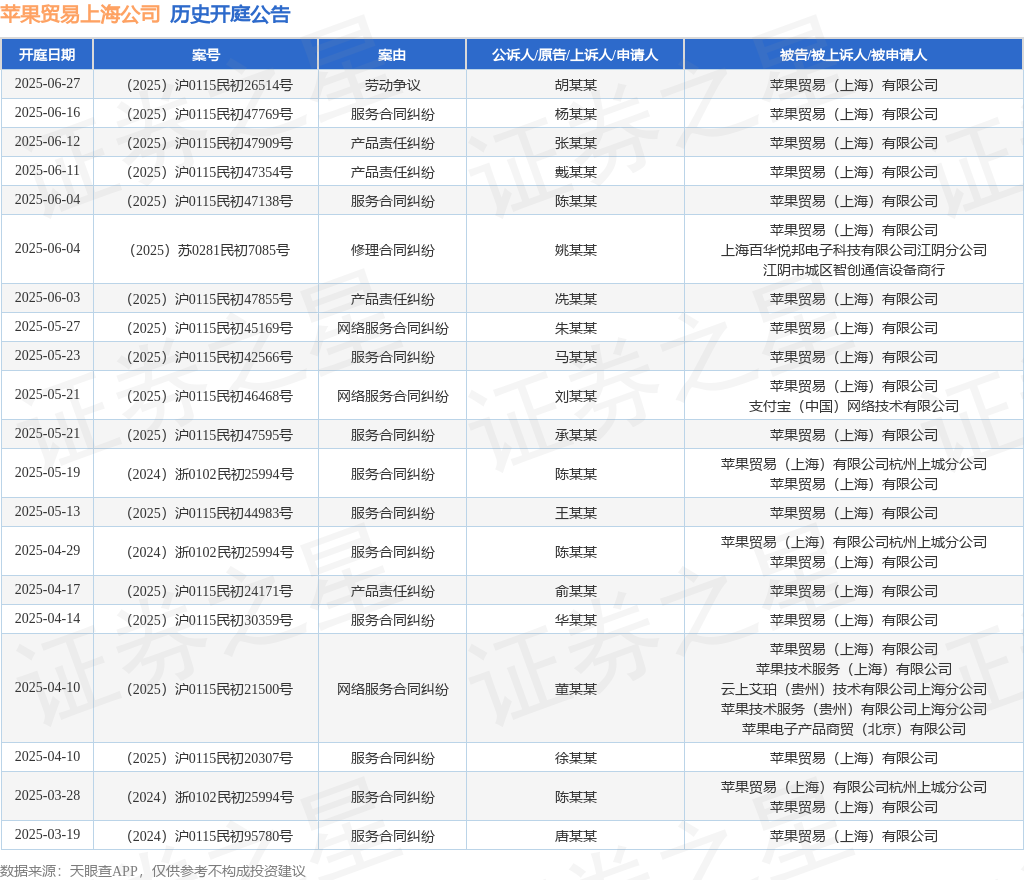Click case number 沪0115民初21500号
Image resolution: width=1024 pixels, height=880 pixels.
click(234, 689)
